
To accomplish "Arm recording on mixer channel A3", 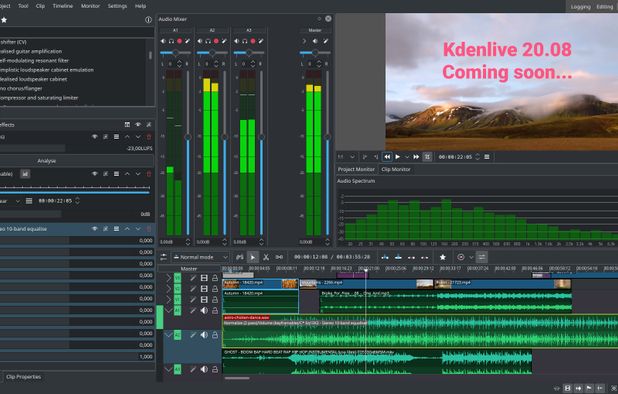I will 253,41.
